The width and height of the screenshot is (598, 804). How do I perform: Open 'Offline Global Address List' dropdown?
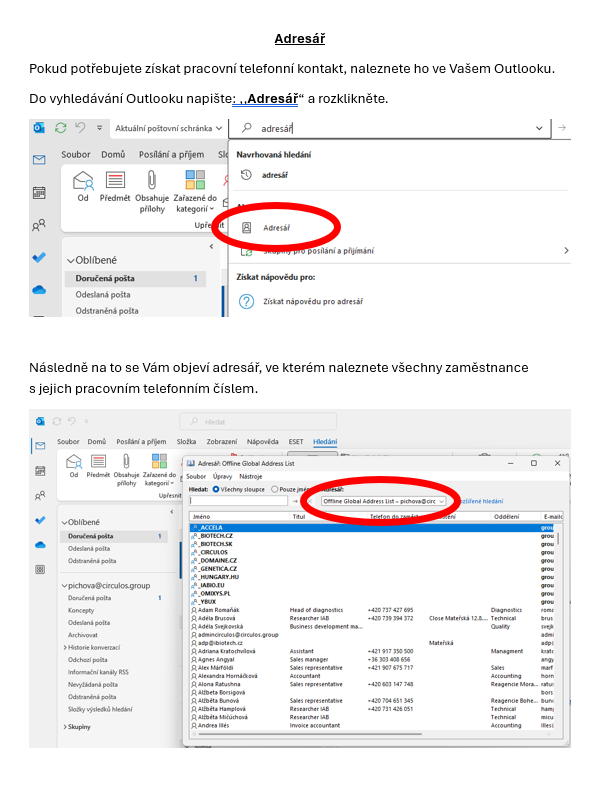(384, 501)
